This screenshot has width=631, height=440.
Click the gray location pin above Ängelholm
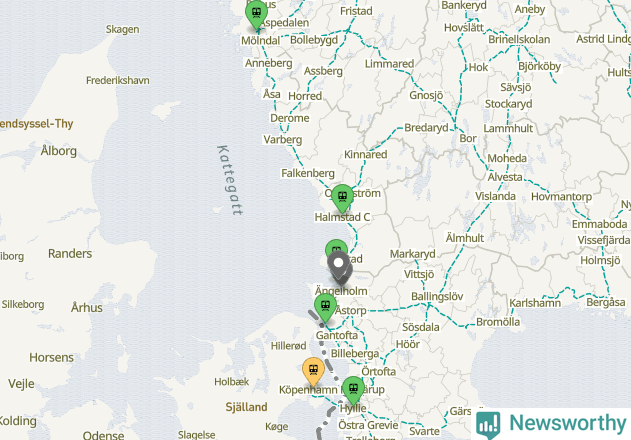coord(339,264)
